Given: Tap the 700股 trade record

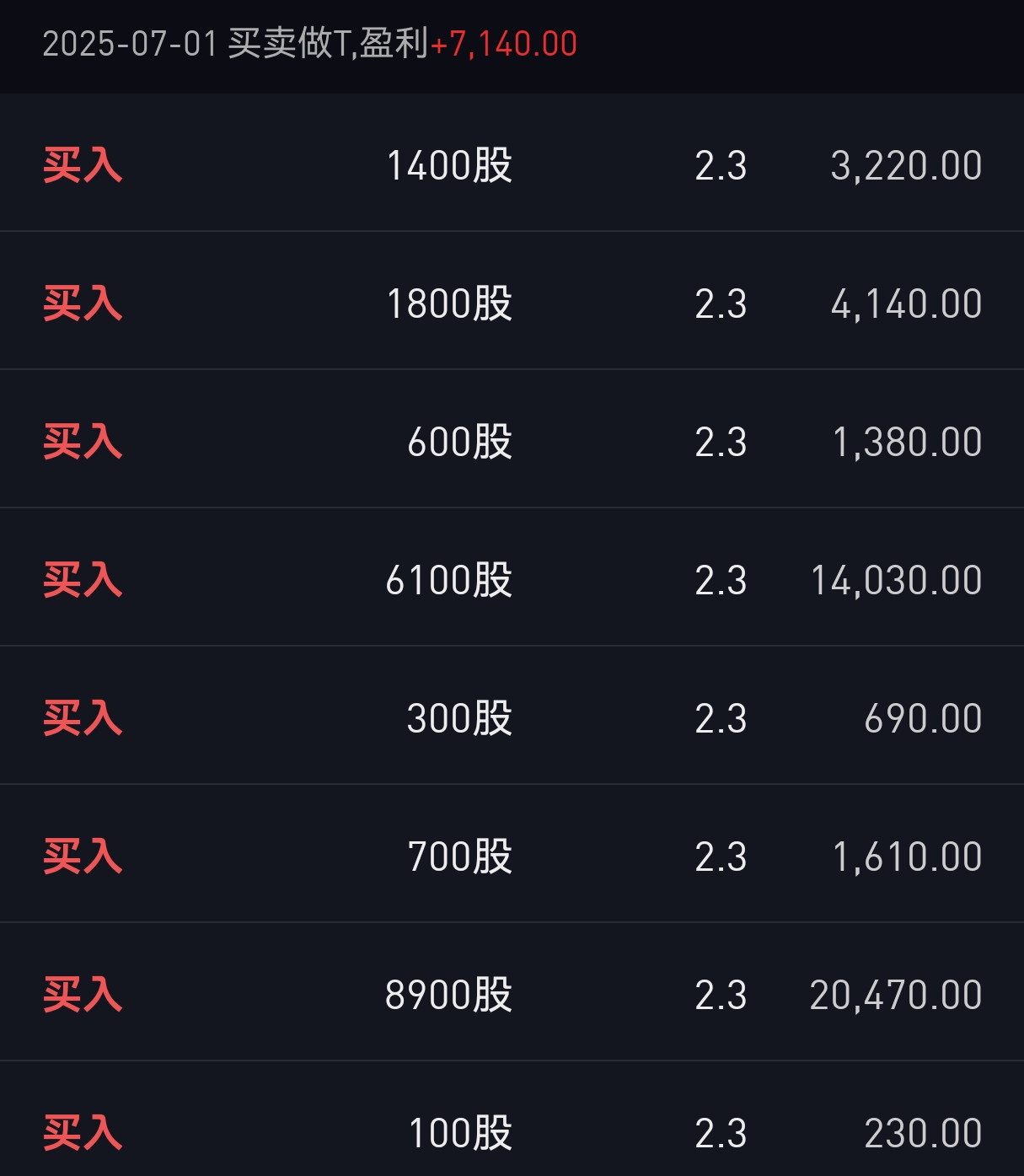Looking at the screenshot, I should click(512, 854).
